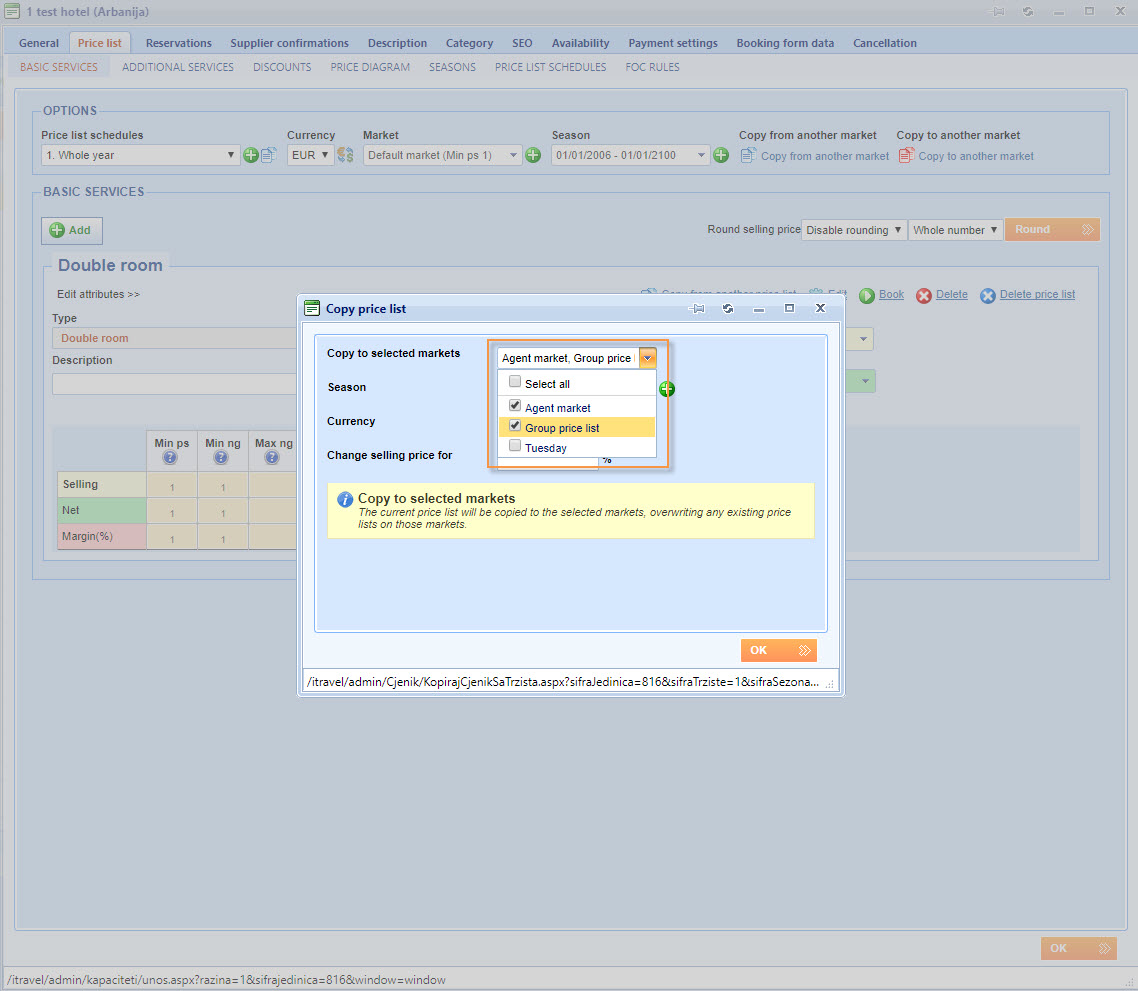Click green Book play icon
Screen dimensions: 1138x991
tap(867, 295)
